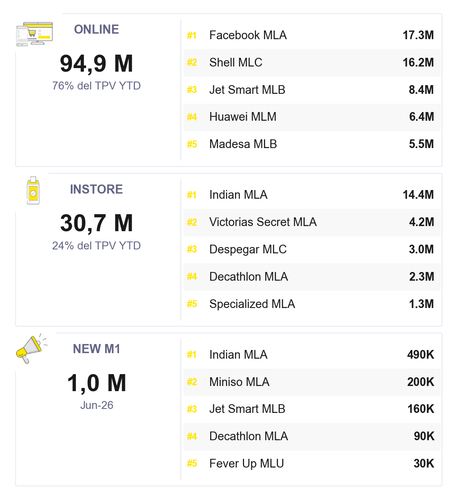Click the Jun-26 date label

97,406
